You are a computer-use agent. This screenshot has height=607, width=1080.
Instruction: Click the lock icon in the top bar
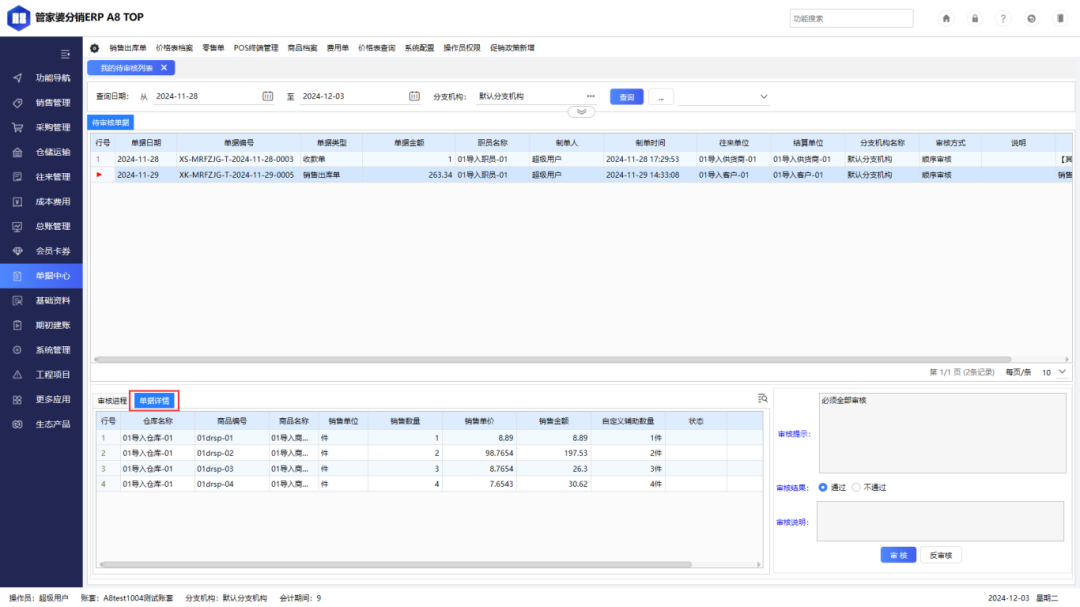pos(975,19)
